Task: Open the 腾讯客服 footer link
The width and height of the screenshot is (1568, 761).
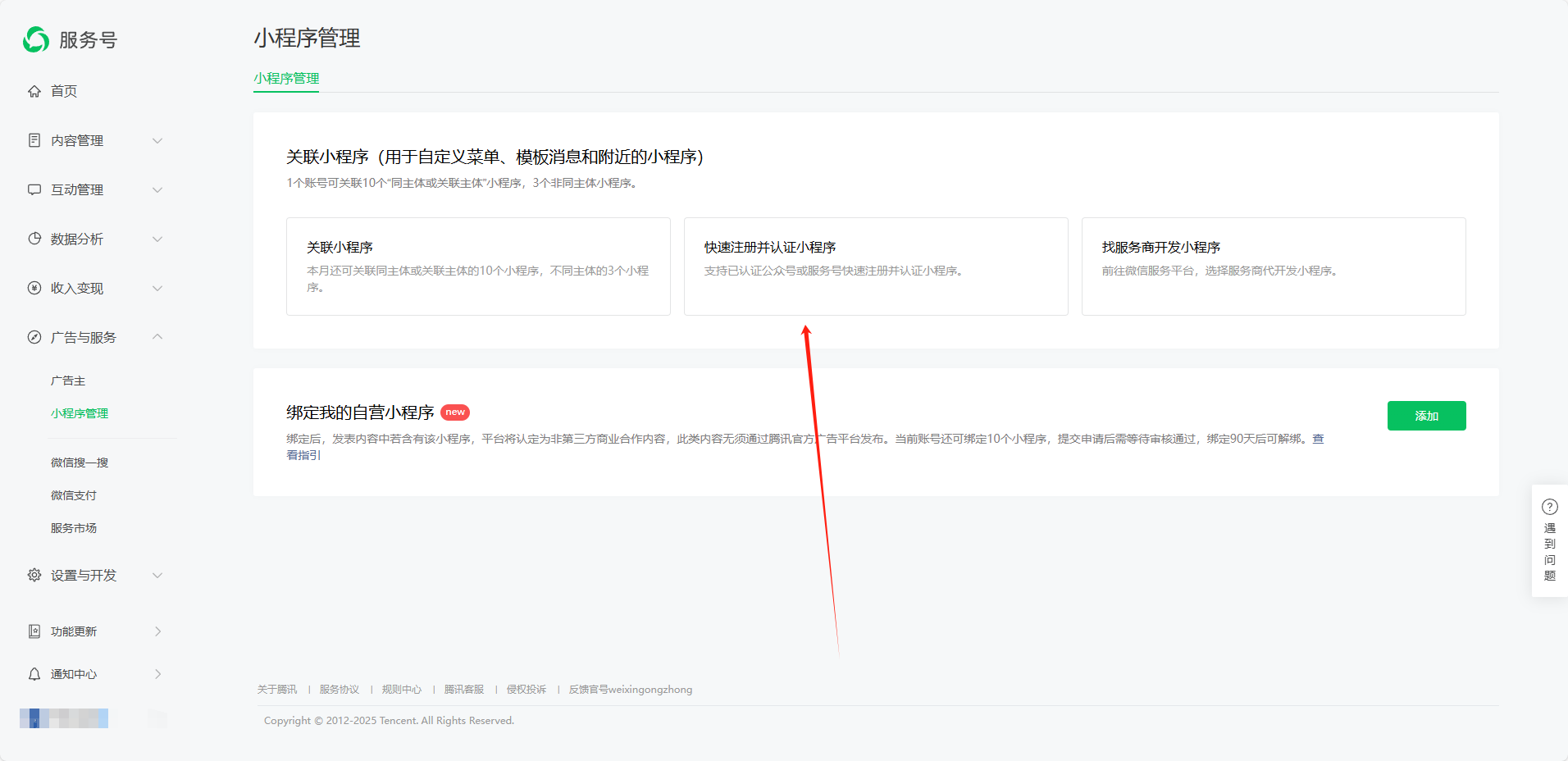Action: (464, 690)
